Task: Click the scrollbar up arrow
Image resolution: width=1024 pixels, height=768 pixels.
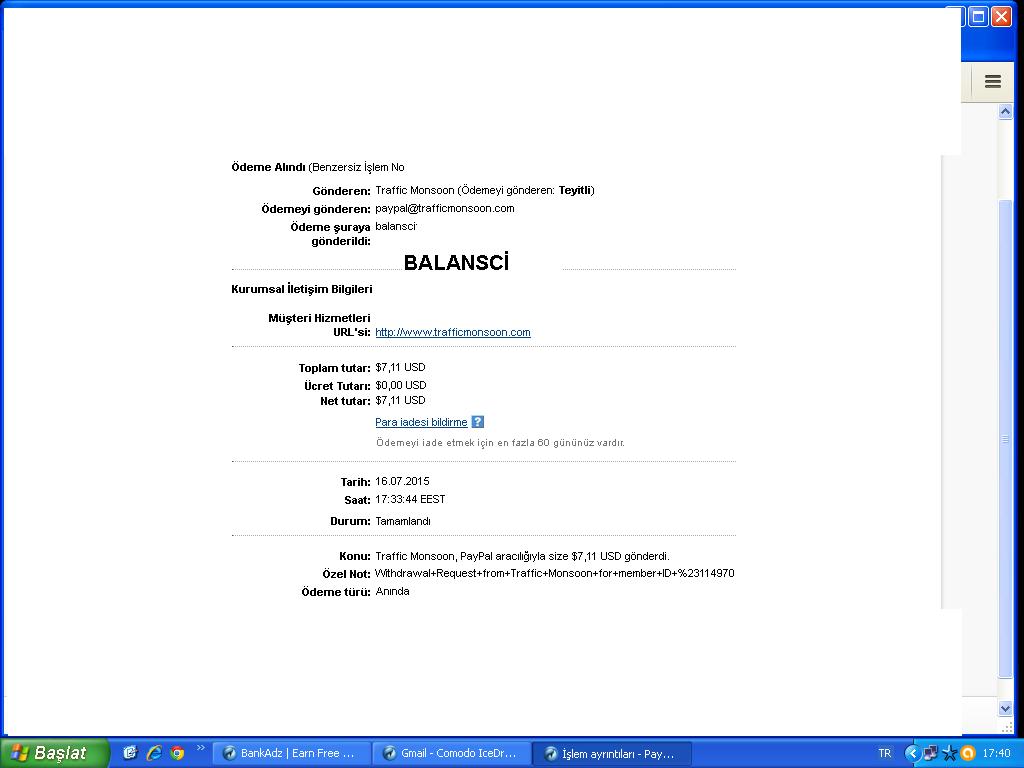Action: point(1005,112)
